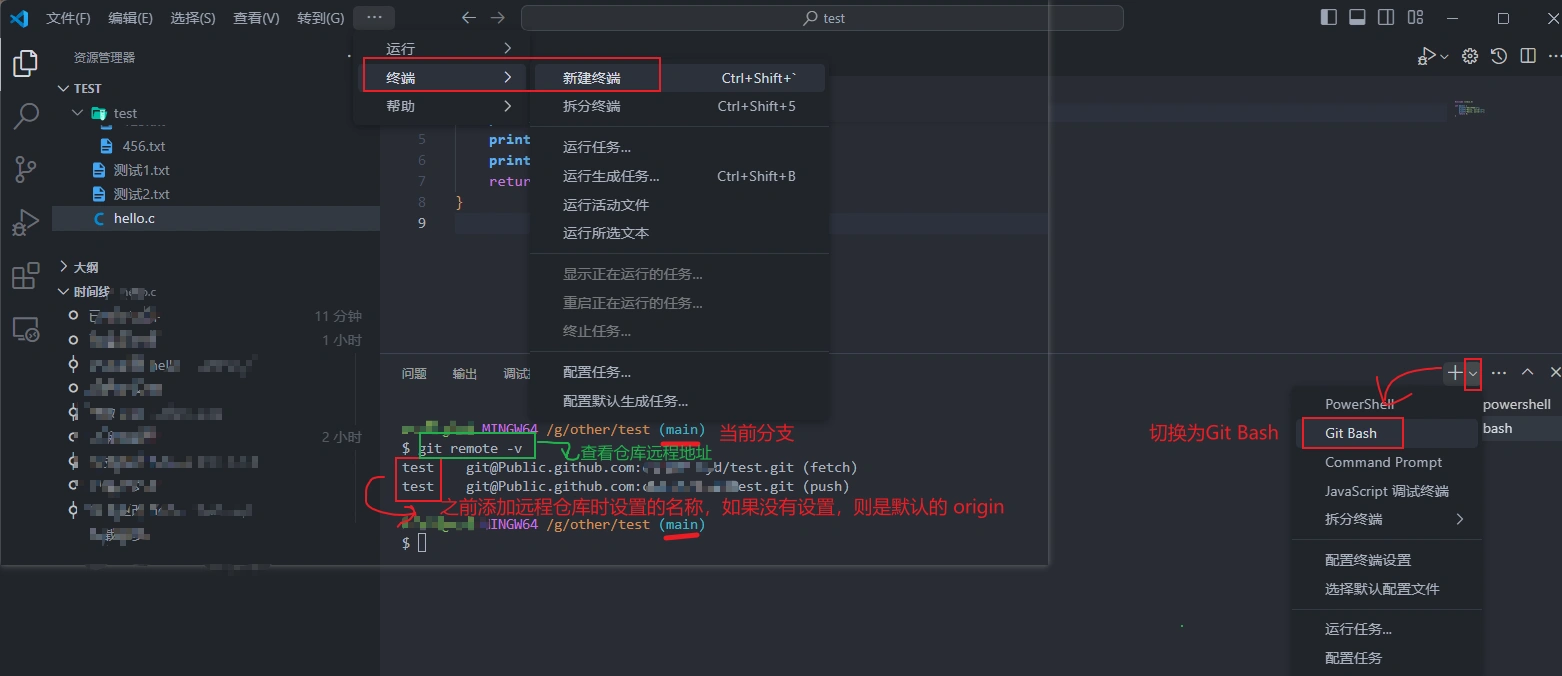Viewport: 1562px width, 676px height.
Task: Open the Source Control view
Action: point(25,169)
